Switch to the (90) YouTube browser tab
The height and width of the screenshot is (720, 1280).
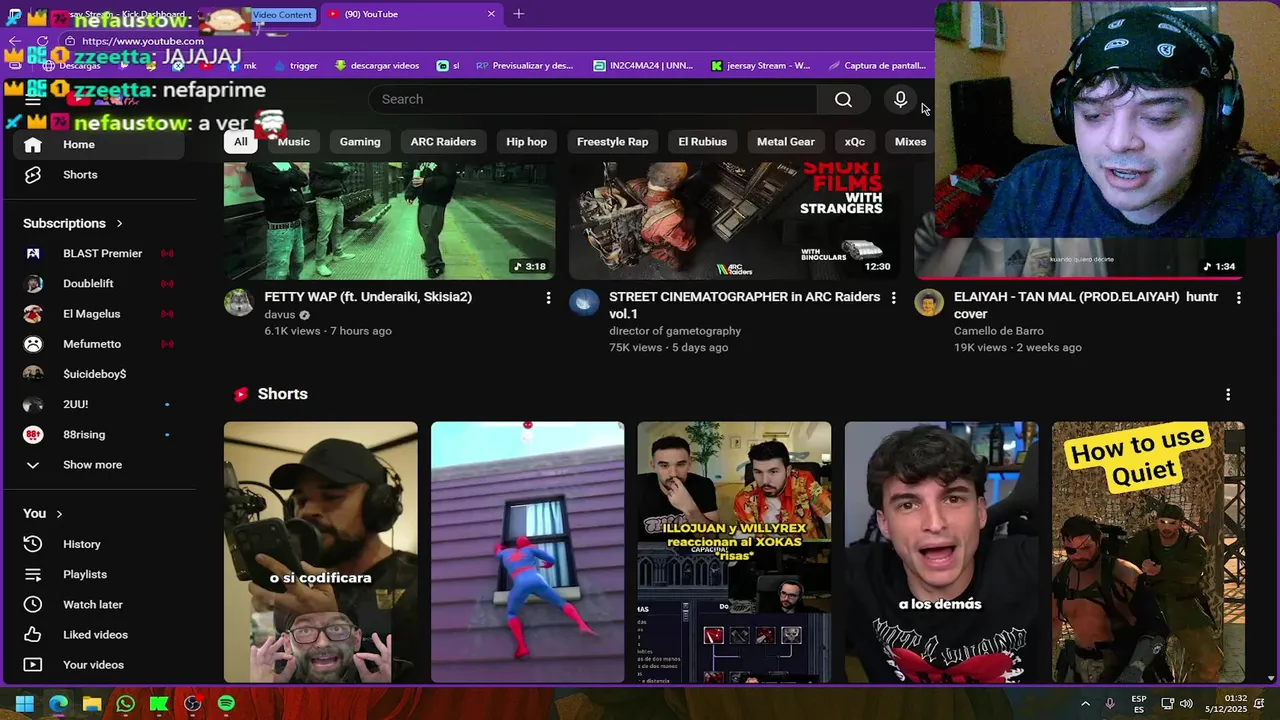click(410, 14)
